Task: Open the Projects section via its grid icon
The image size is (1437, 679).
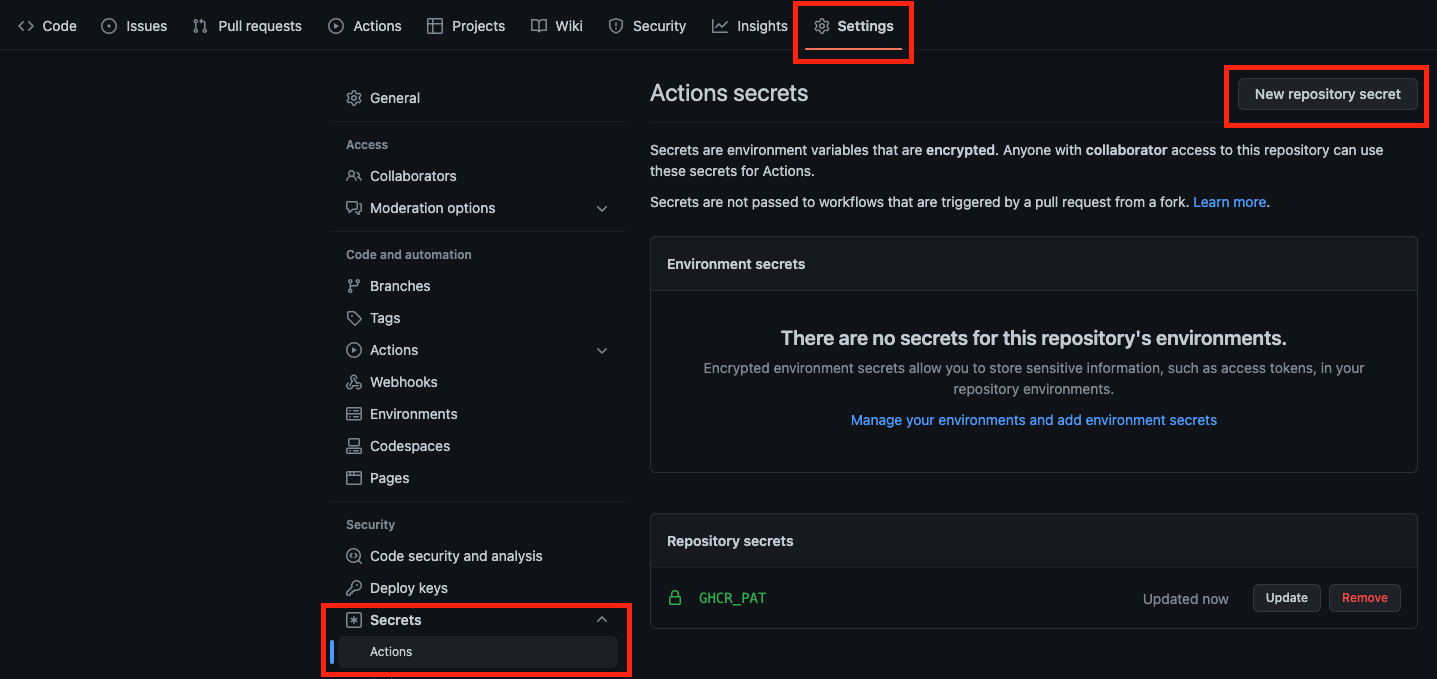Action: coord(435,26)
